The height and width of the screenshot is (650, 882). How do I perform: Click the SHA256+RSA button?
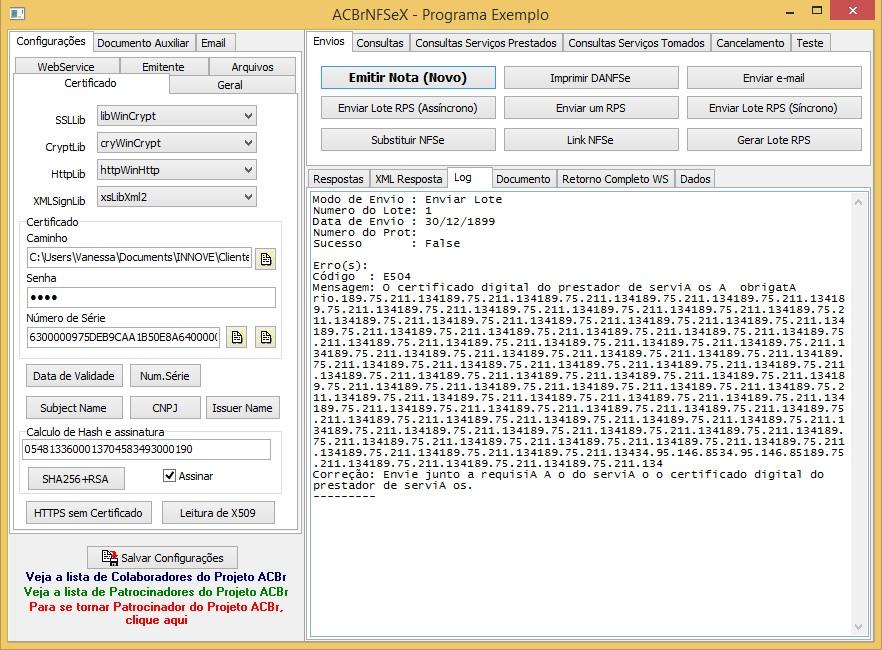coord(75,479)
